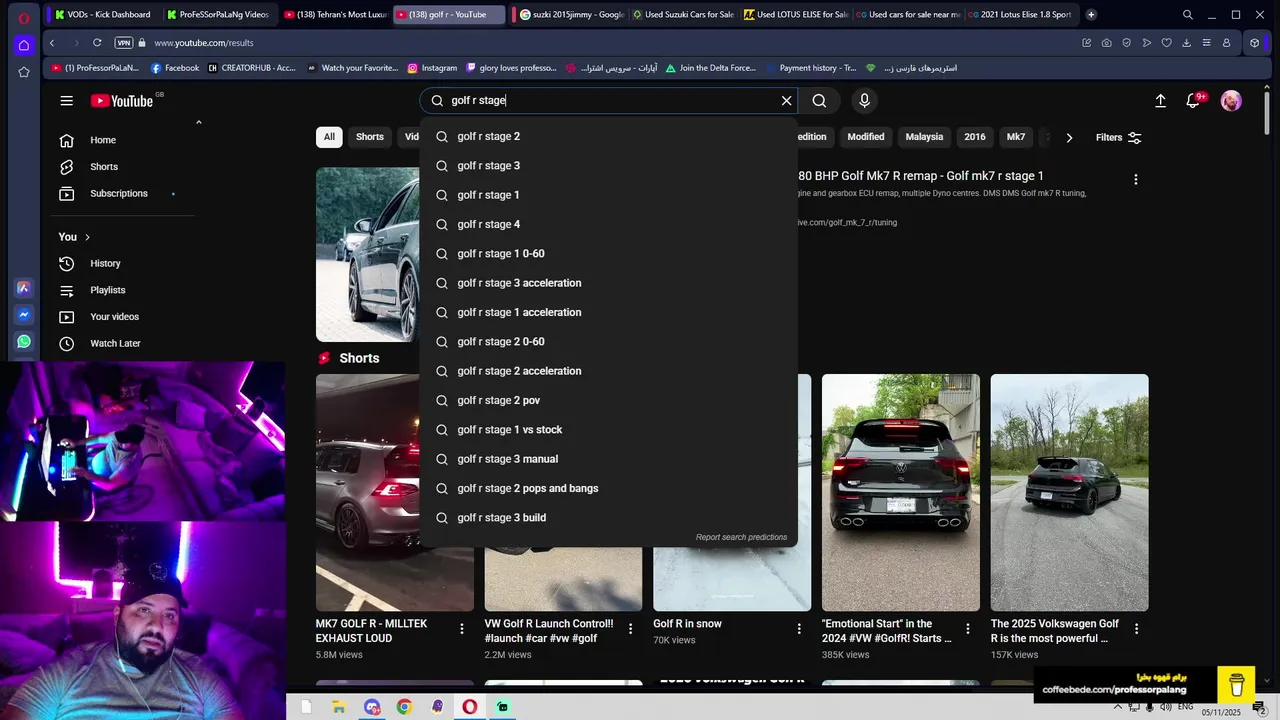1280x720 pixels.
Task: Select the Mk7 filter chip
Action: 1016,137
